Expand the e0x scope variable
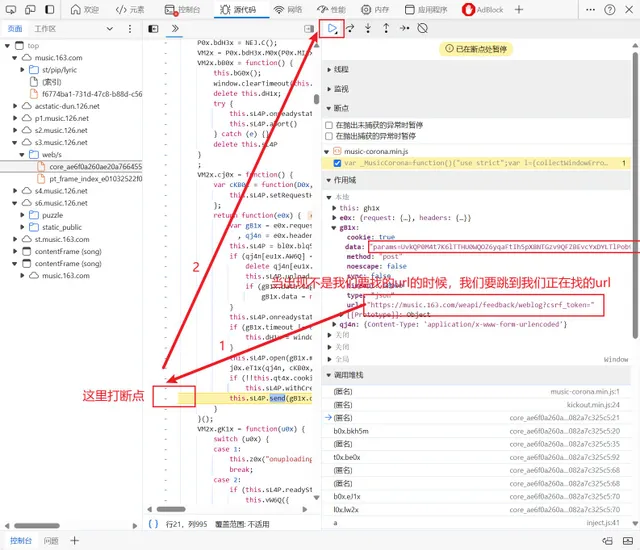Screen dimensions: 640x550 tap(335, 218)
